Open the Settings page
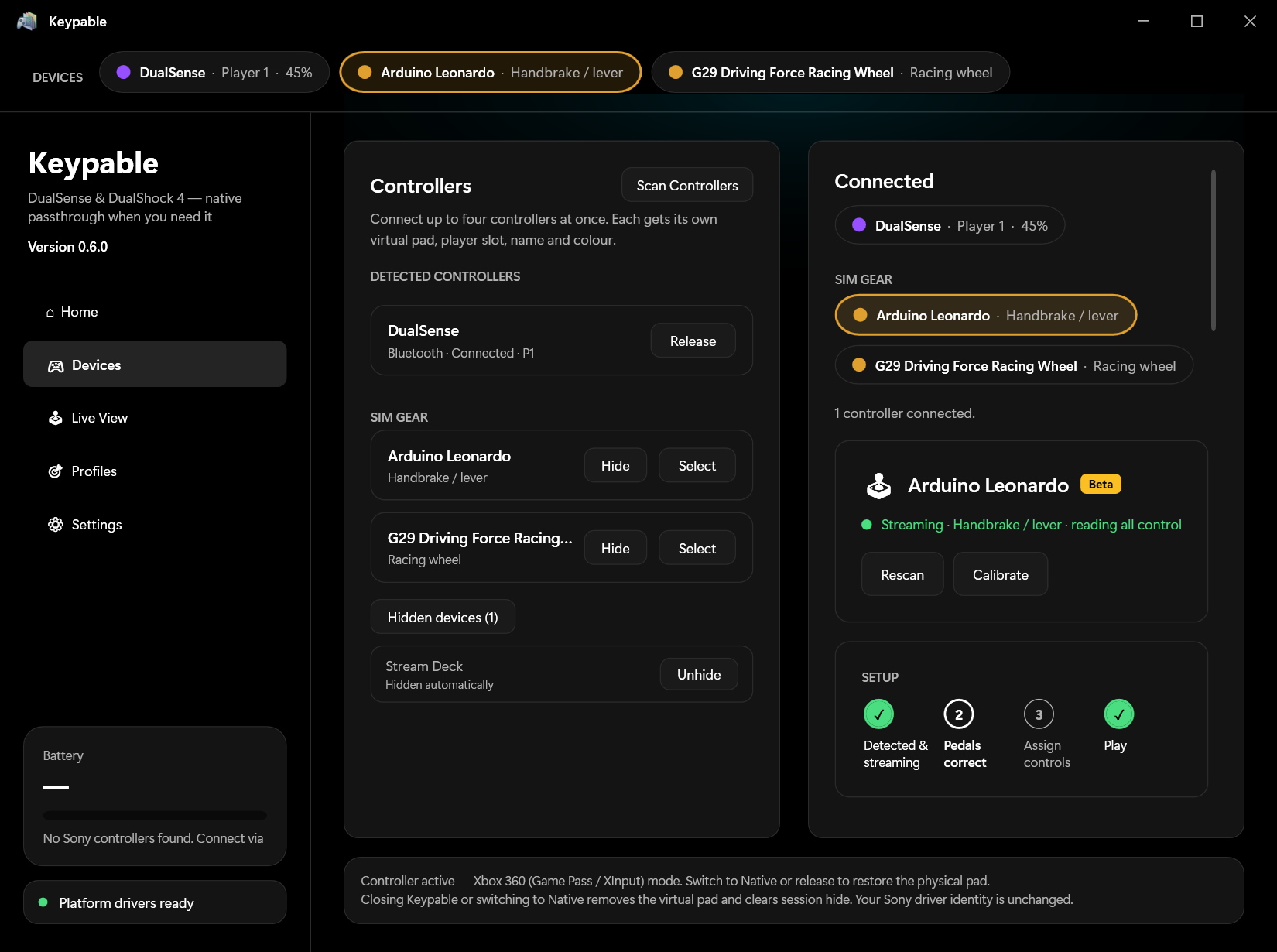Viewport: 1277px width, 952px height. (155, 525)
